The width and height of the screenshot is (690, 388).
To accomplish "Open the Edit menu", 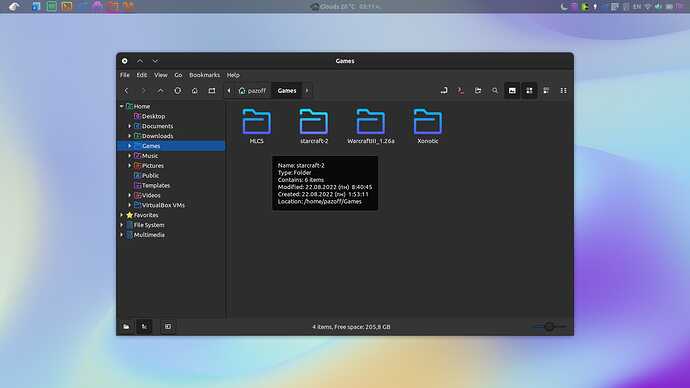I will [142, 75].
